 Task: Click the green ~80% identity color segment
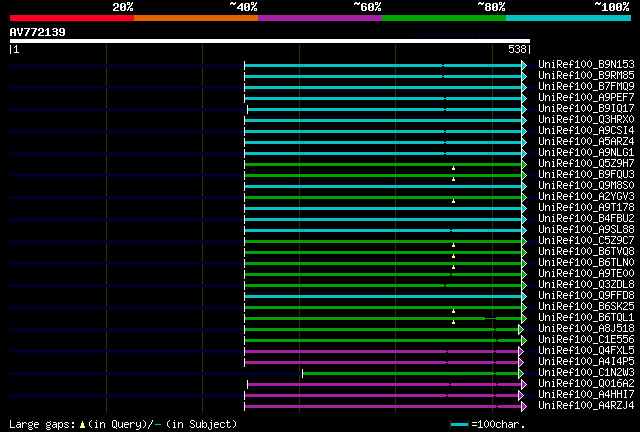[x=444, y=18]
